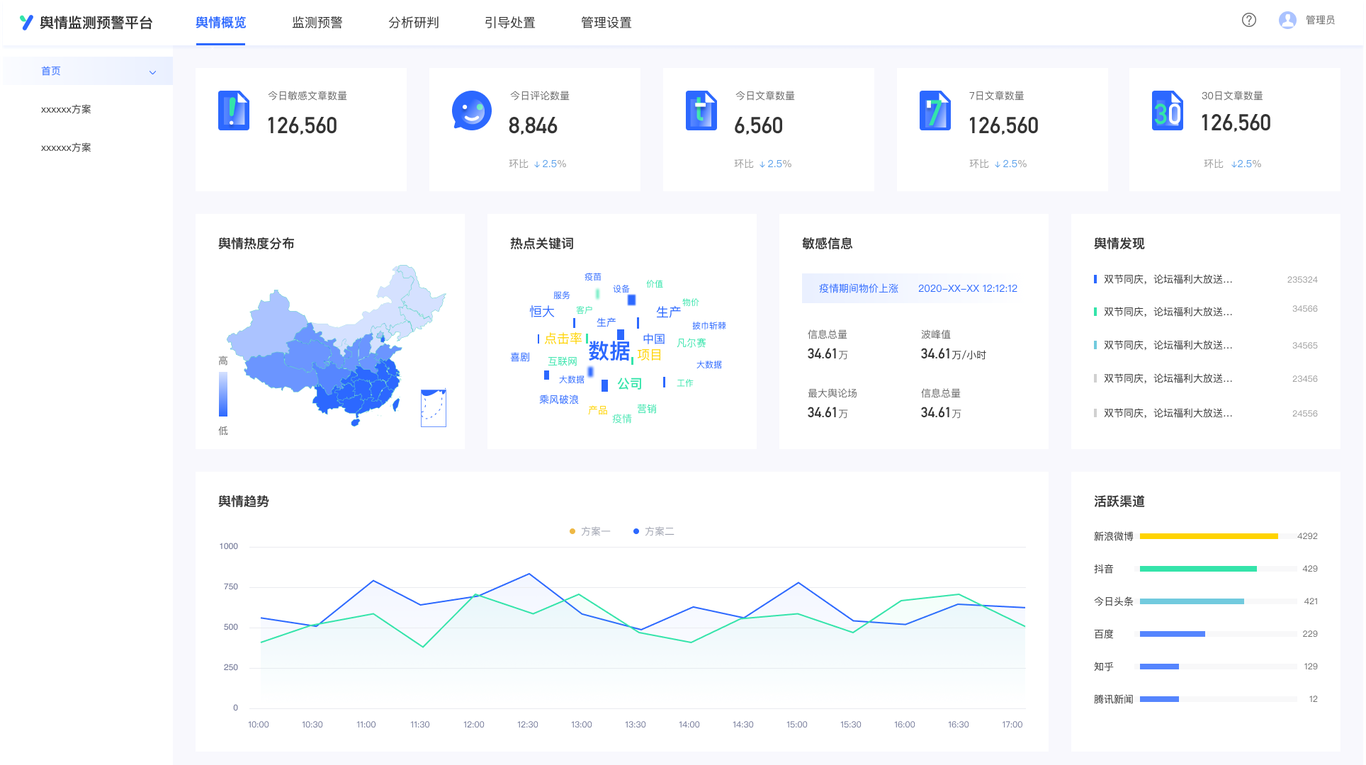Click the keyword 互联网 in word cloud
Viewport: 1366px width, 765px height.
562,361
